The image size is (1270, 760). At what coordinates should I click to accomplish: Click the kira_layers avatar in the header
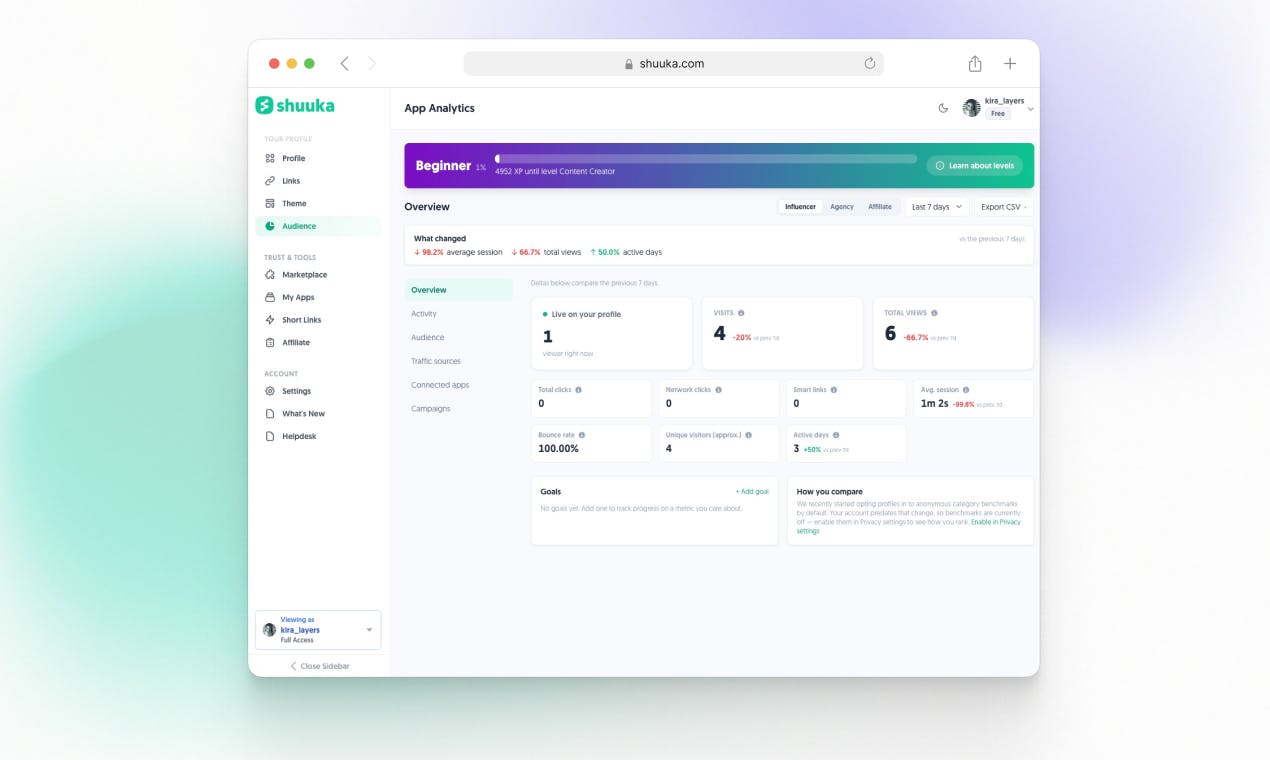tap(971, 108)
